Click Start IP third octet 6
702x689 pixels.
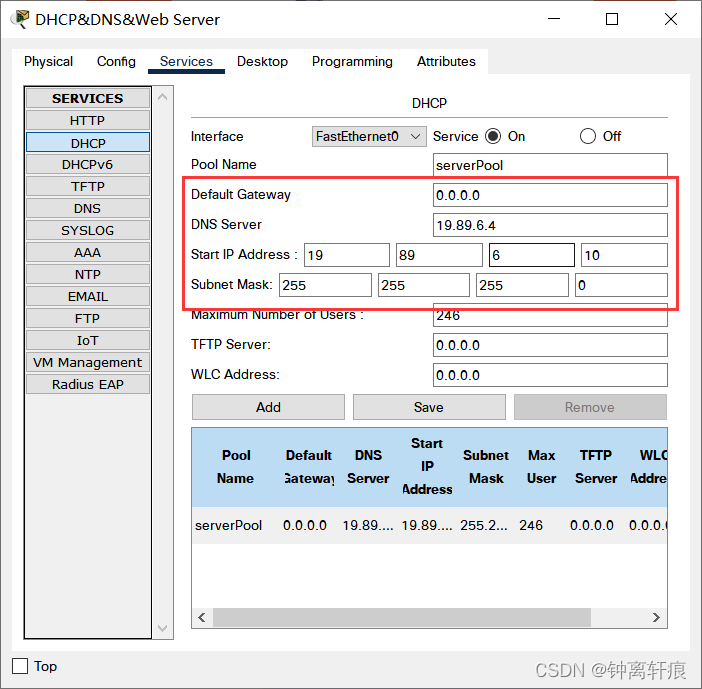[x=532, y=255]
